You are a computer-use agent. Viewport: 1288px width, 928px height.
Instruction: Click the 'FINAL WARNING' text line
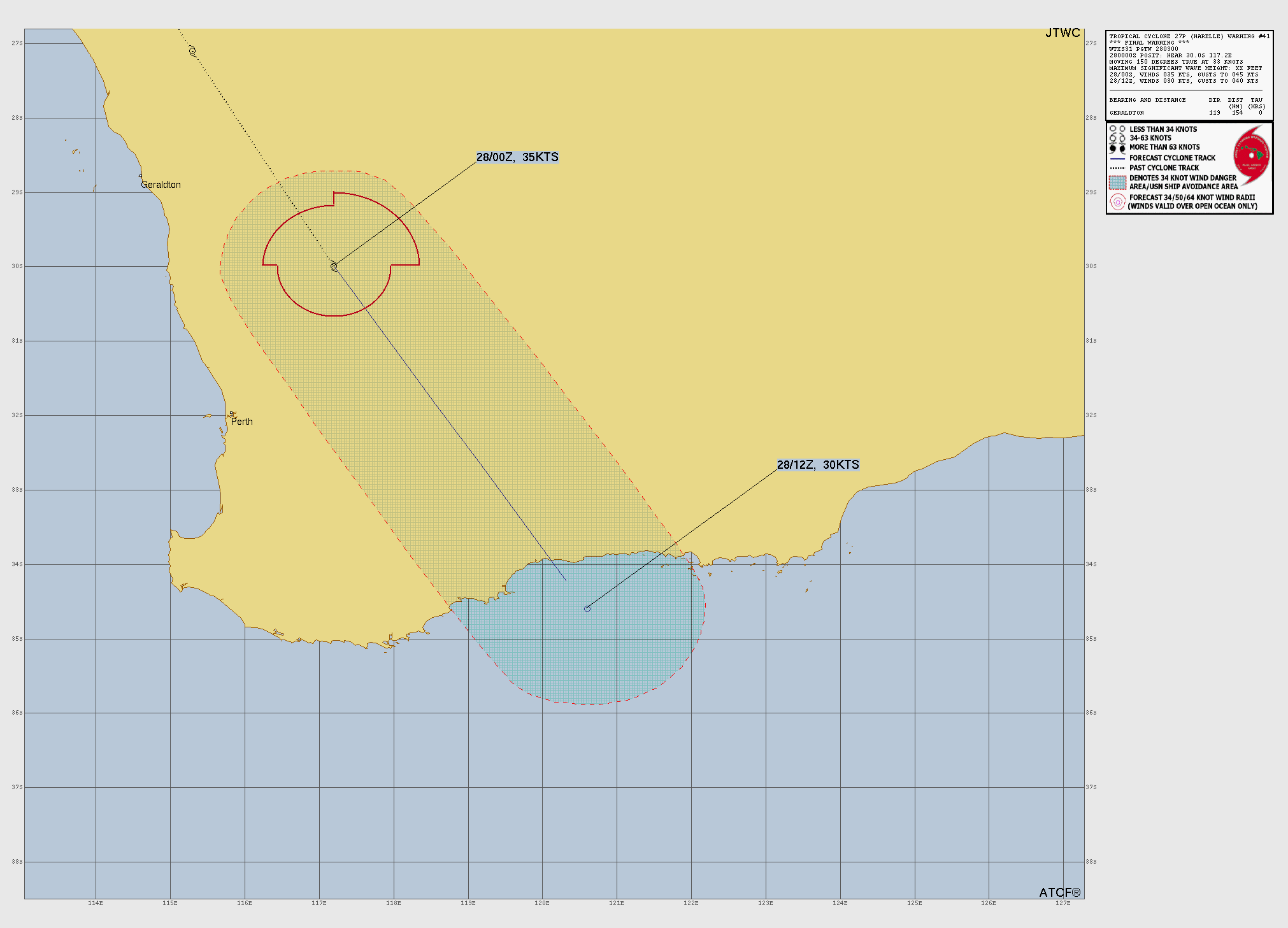click(x=1149, y=43)
